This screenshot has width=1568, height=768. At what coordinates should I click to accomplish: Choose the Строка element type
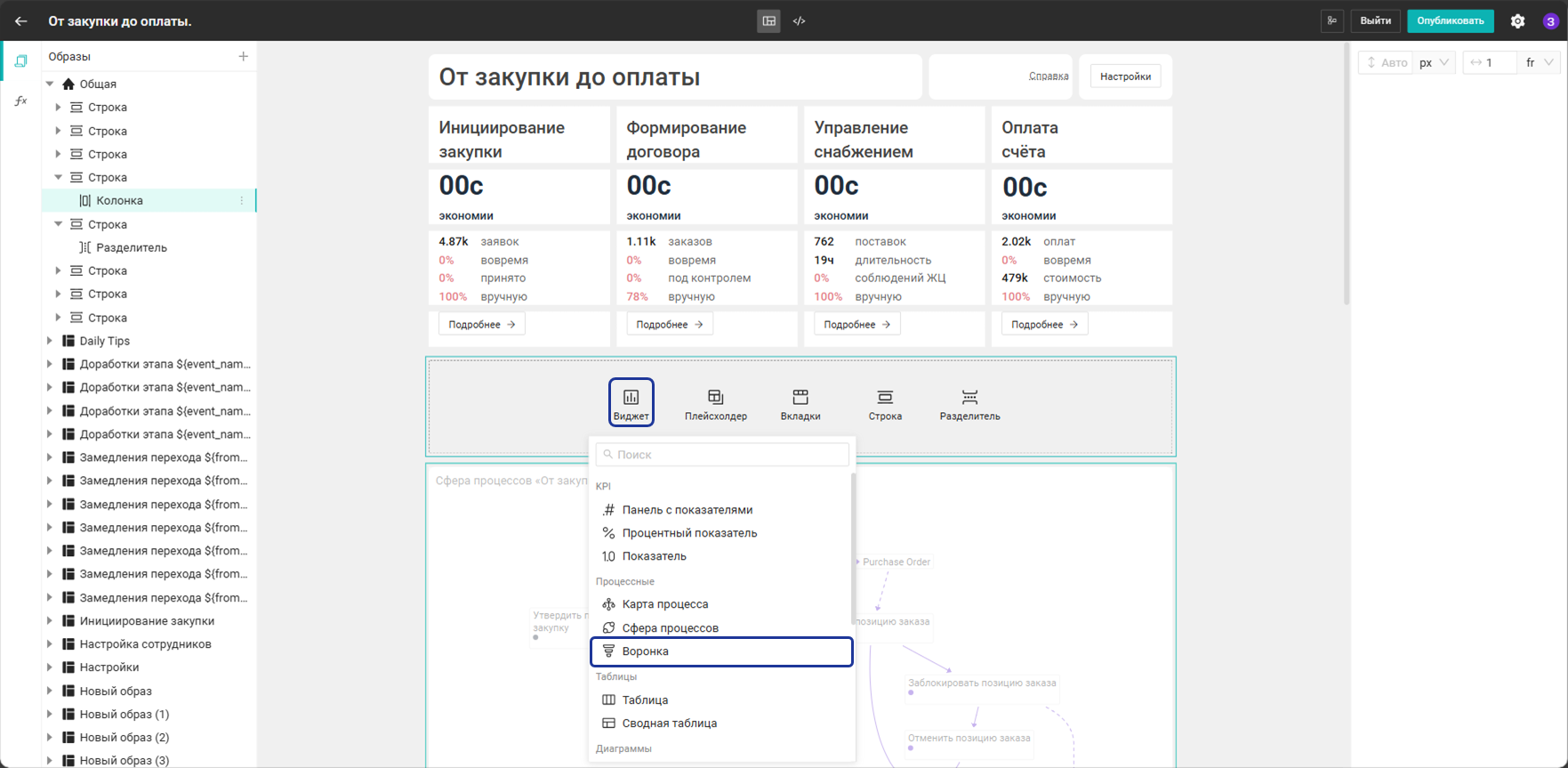885,405
